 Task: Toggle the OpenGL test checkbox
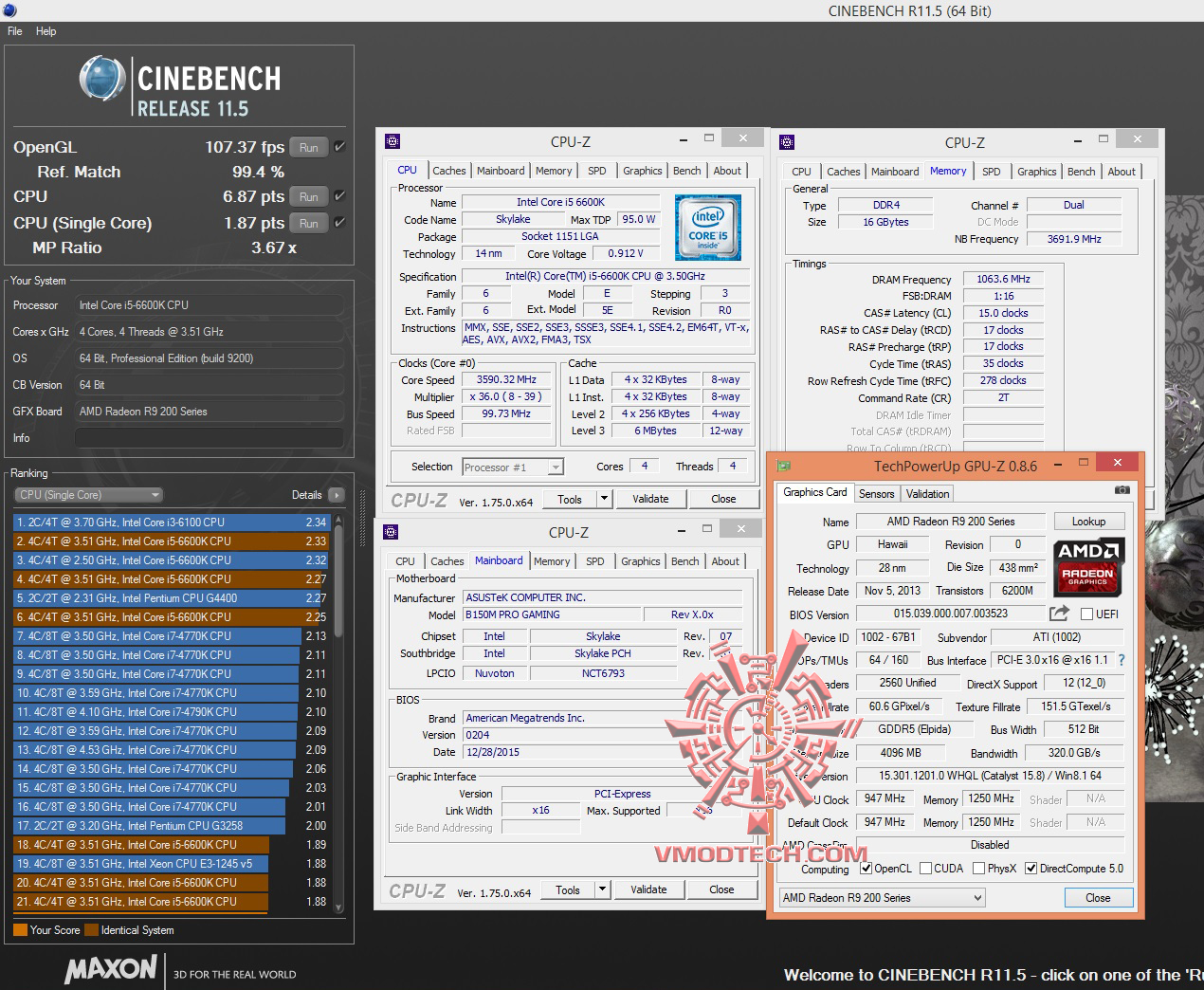tap(339, 147)
